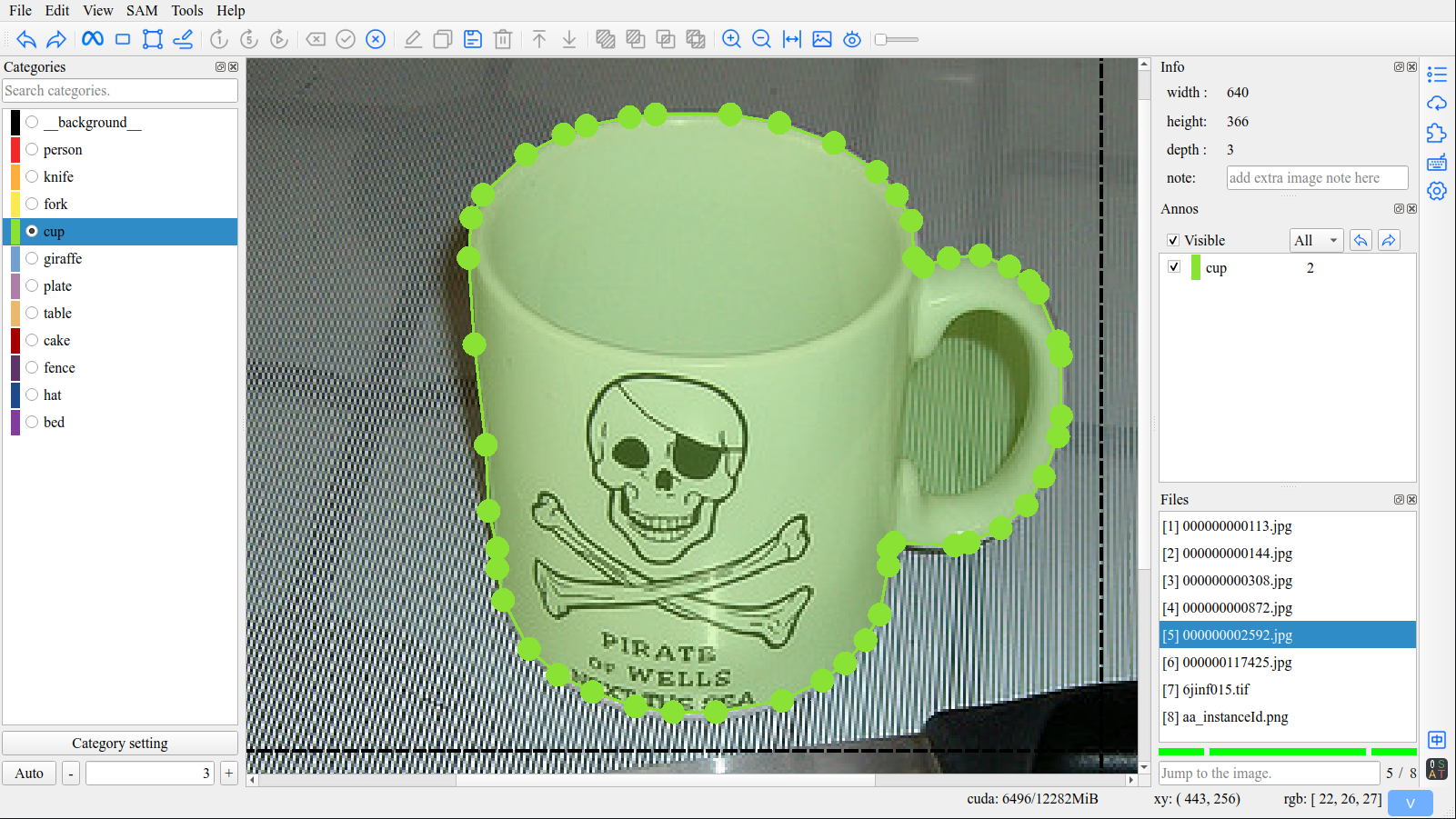Activate the repaint brush tool
The width and height of the screenshot is (1456, 819).
click(x=183, y=39)
